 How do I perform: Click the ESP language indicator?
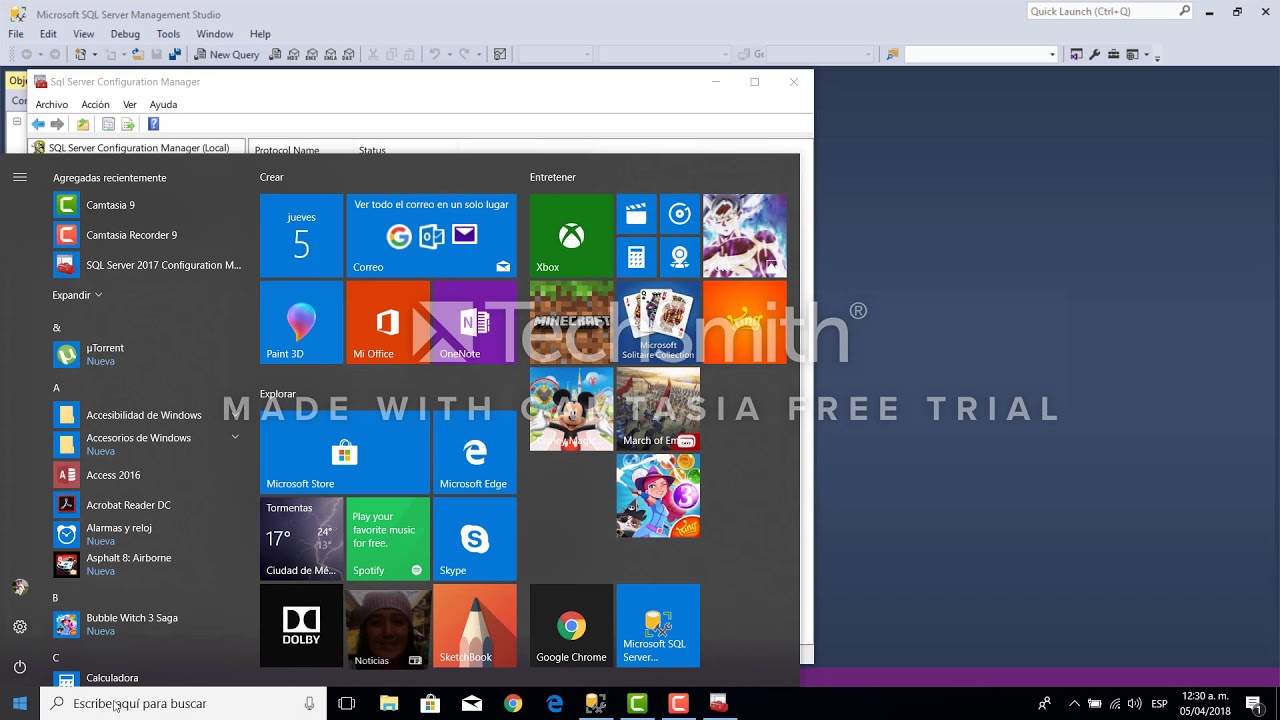coord(1159,704)
